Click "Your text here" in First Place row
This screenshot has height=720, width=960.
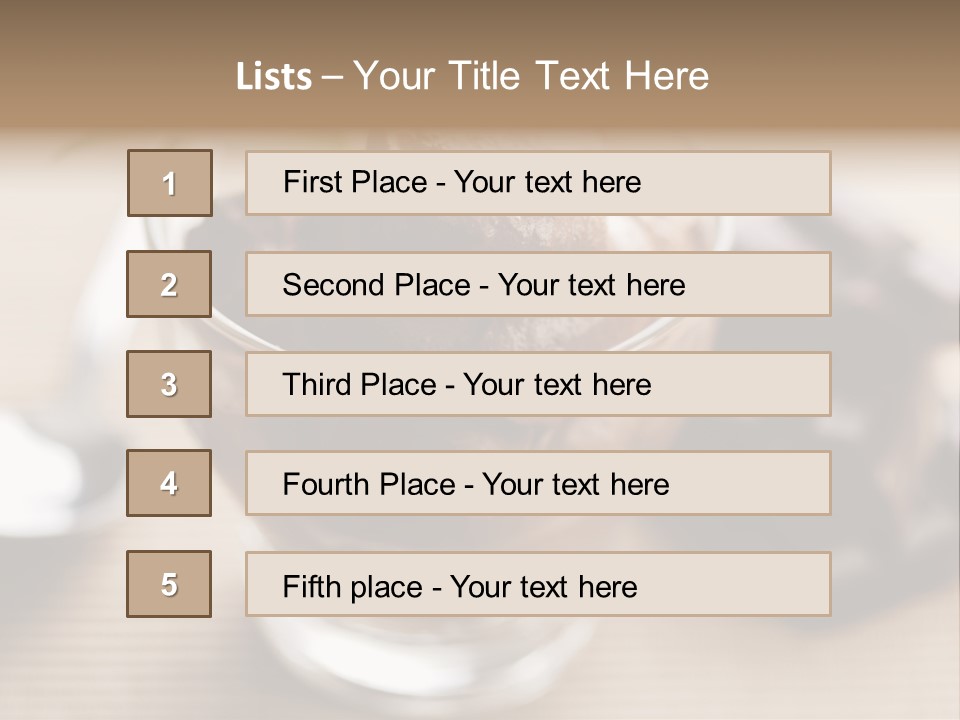(x=547, y=182)
